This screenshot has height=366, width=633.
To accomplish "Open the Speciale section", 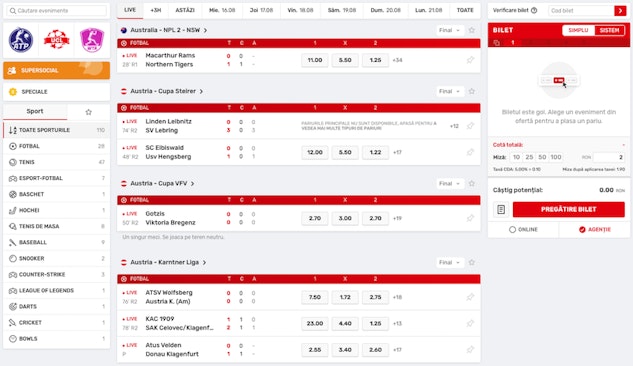I will coord(57,92).
